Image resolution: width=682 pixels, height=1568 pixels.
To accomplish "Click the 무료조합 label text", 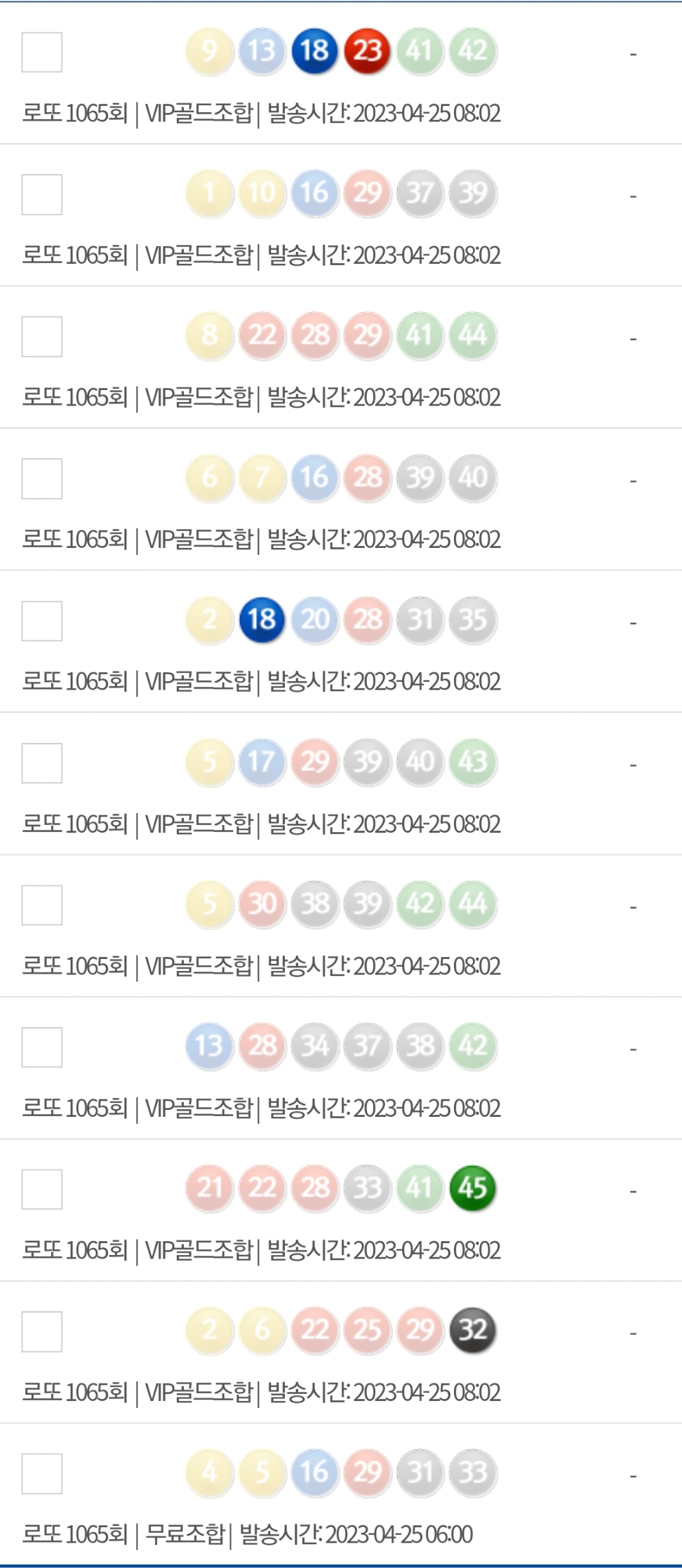I will coord(185,1534).
